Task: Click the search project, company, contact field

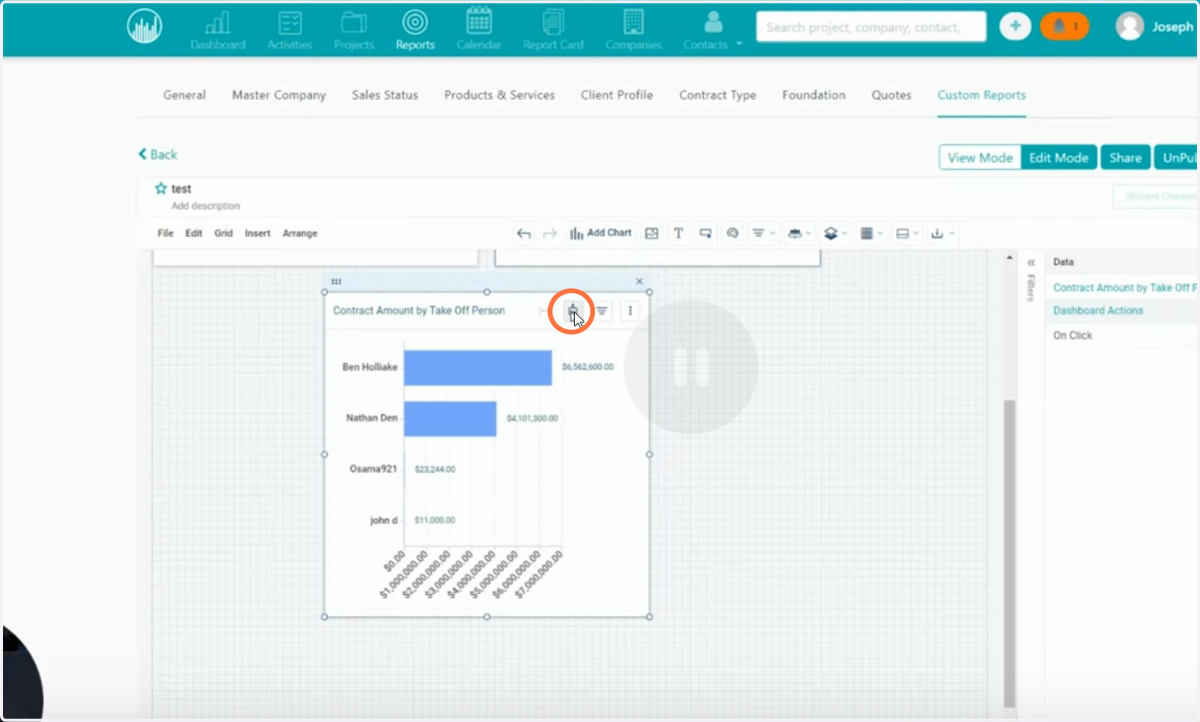Action: 870,27
